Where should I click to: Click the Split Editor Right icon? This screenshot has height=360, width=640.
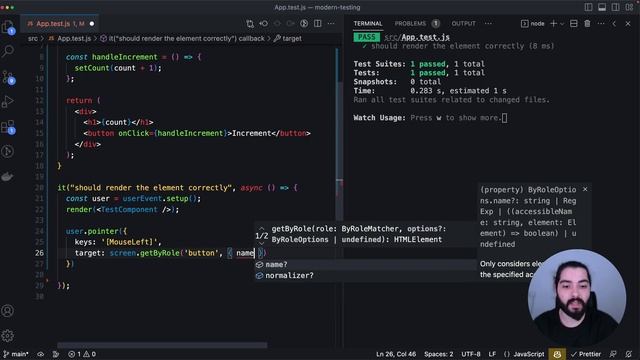[x=318, y=24]
